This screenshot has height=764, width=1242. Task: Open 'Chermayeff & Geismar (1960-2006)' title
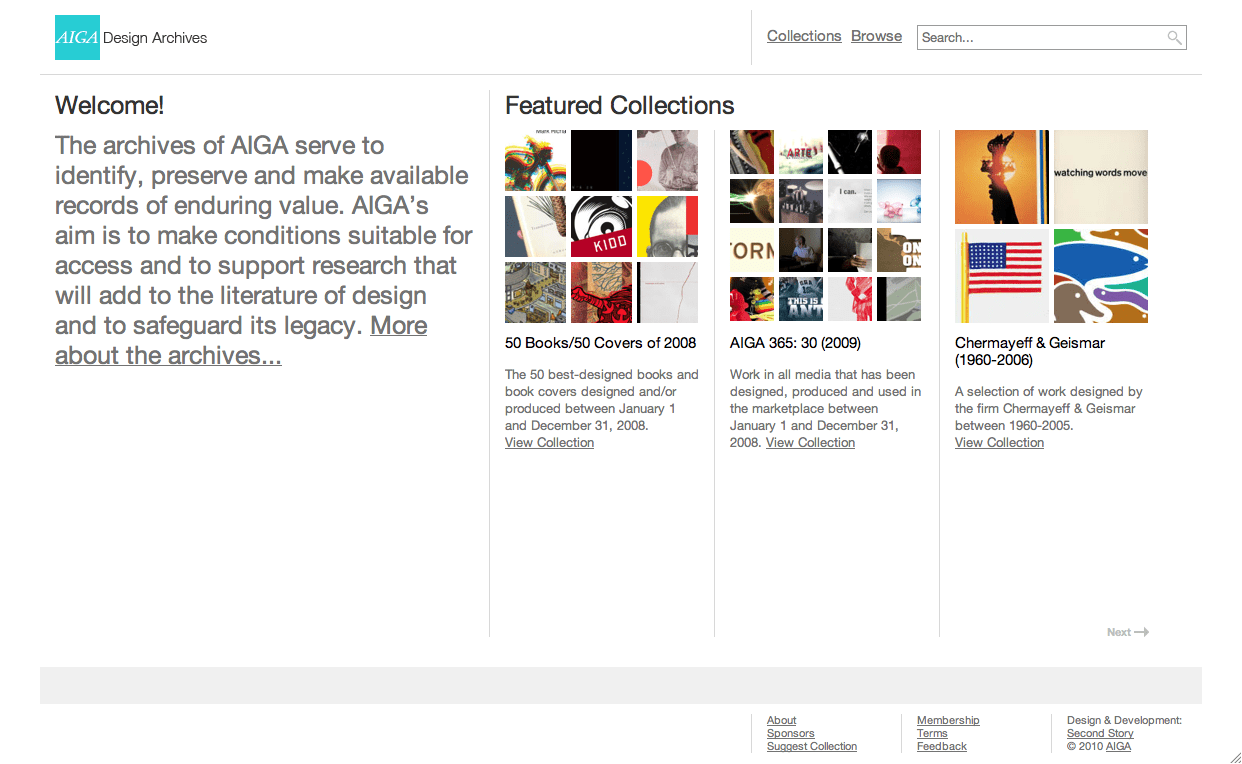point(1030,351)
